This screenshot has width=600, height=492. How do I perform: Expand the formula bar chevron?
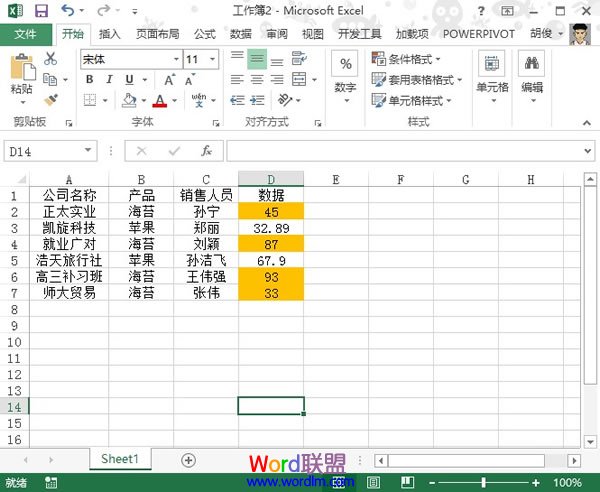(x=588, y=151)
